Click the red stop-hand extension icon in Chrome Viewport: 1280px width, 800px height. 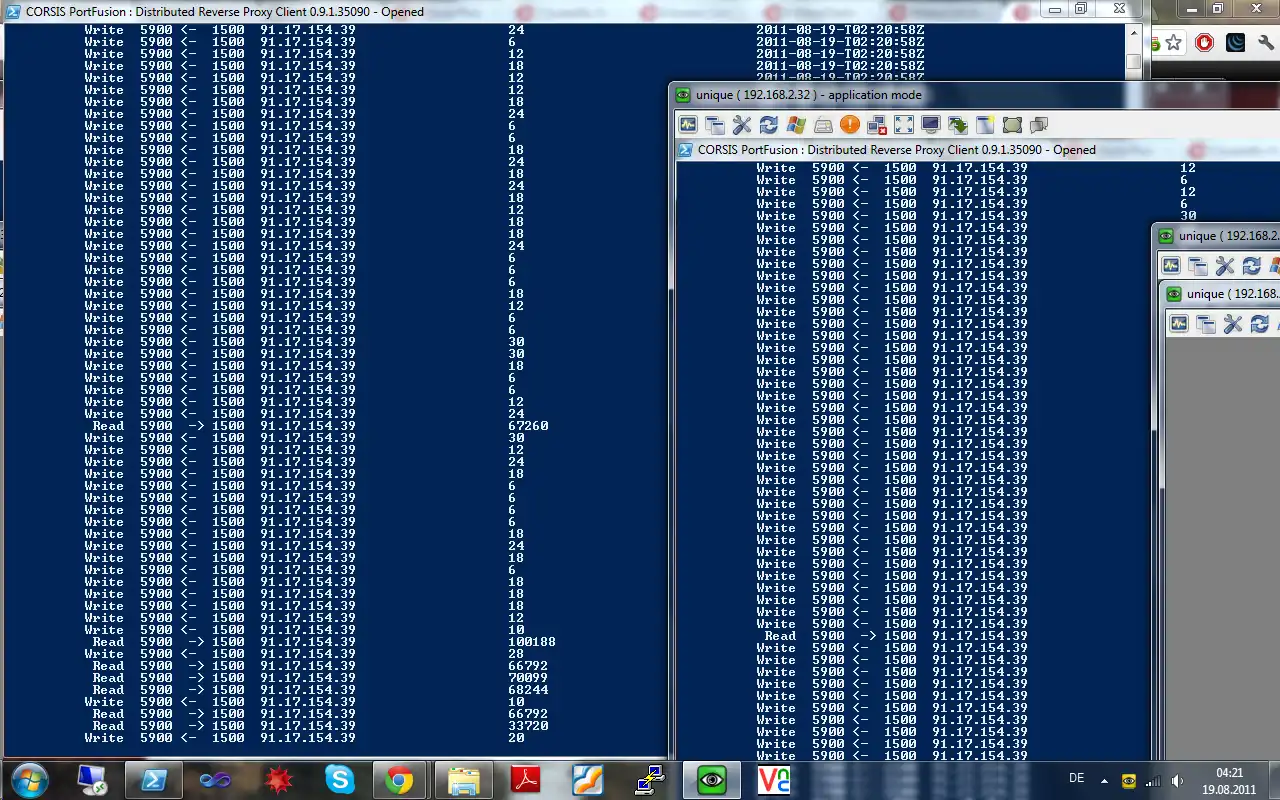[1205, 43]
